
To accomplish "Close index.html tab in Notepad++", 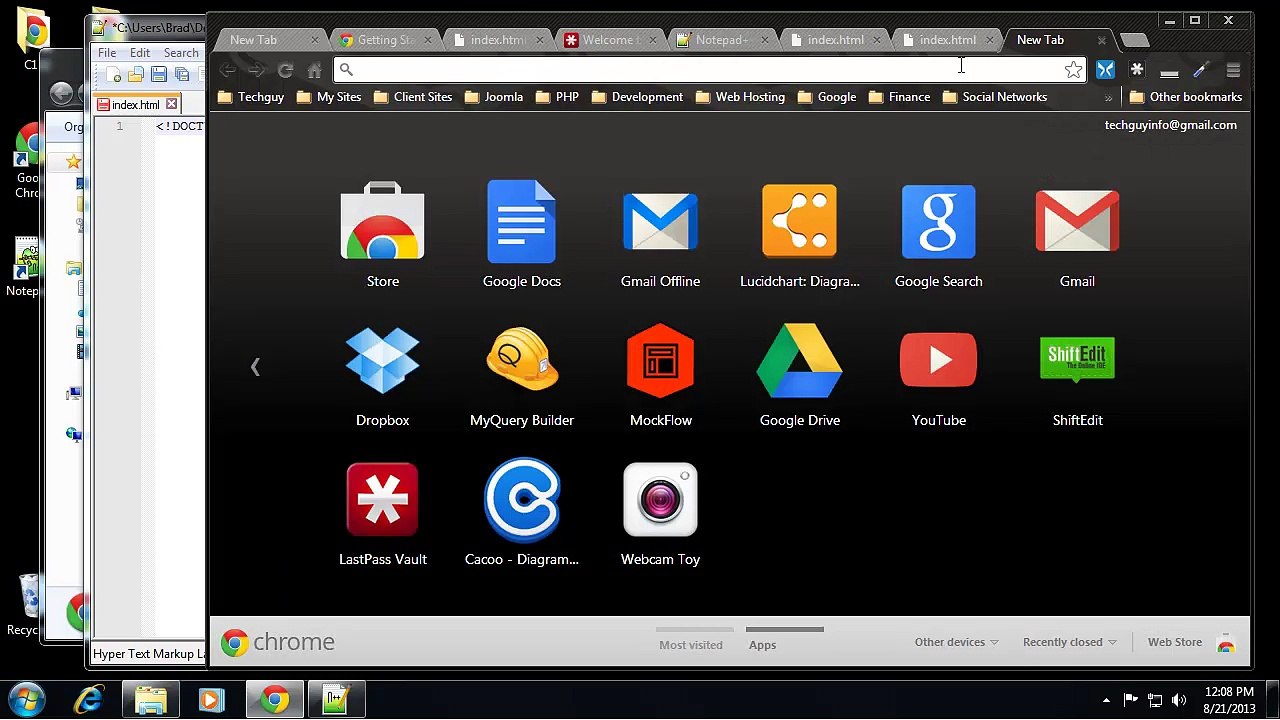I will [x=171, y=104].
